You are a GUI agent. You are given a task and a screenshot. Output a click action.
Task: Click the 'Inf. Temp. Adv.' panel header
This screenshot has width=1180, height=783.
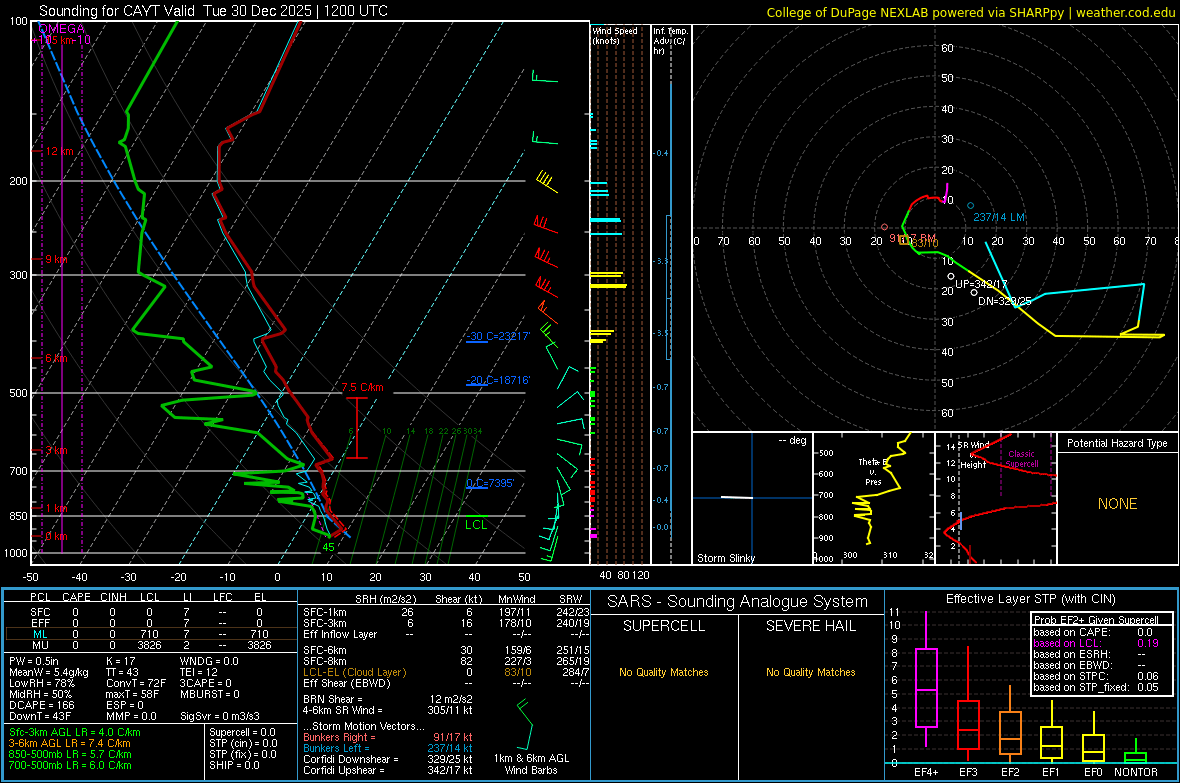pos(670,41)
